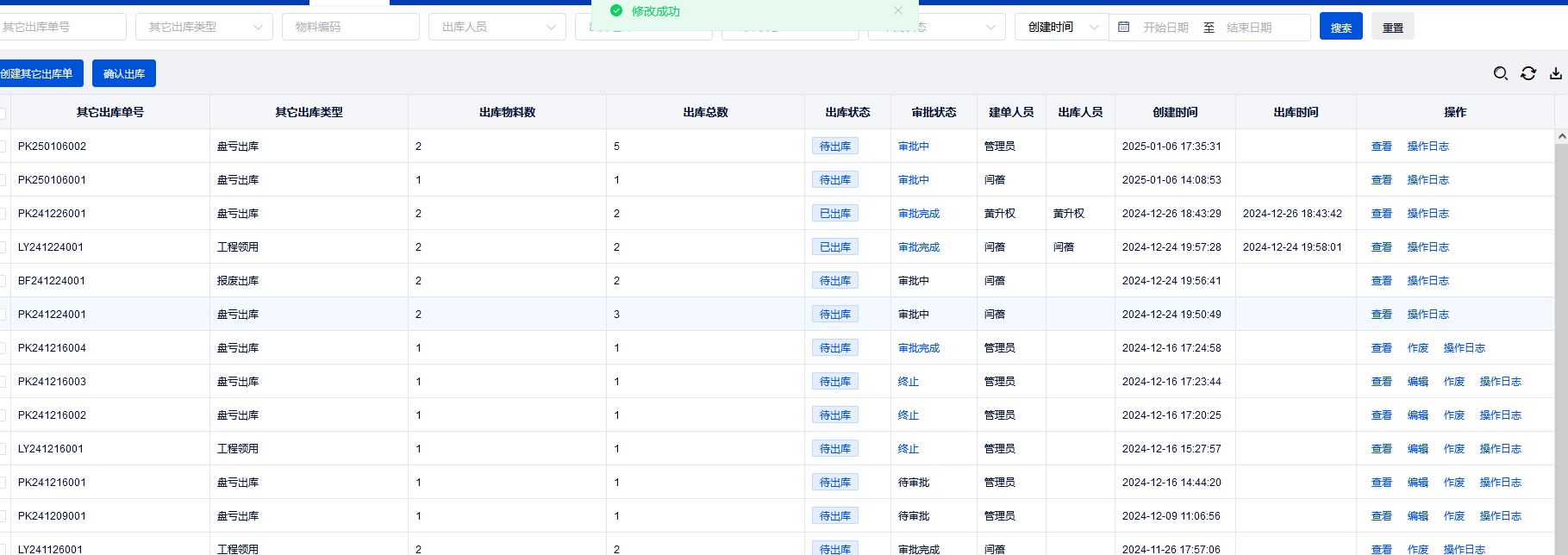
Task: Click the scrollbar up arrow
Action: [1561, 137]
